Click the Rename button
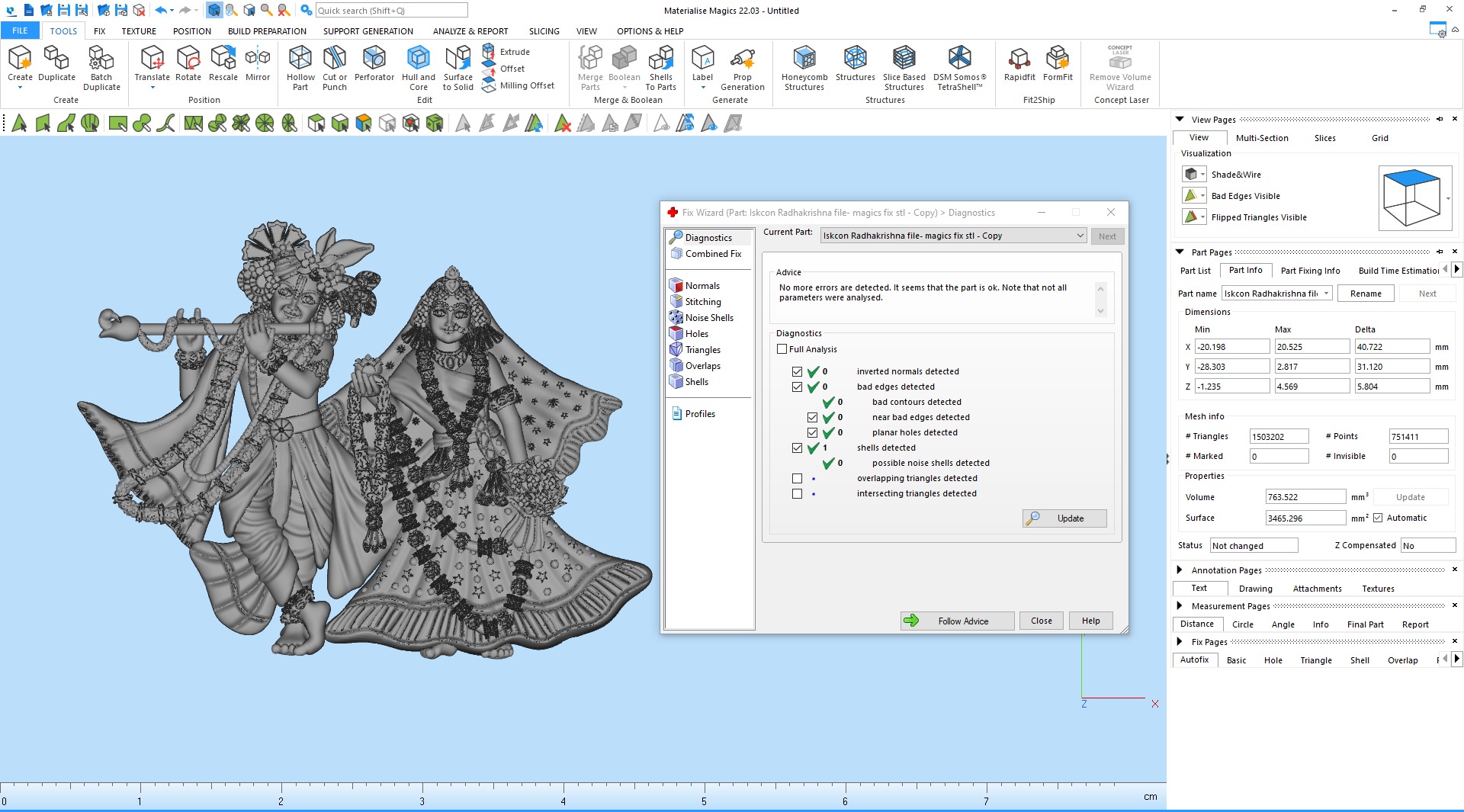 (1366, 294)
